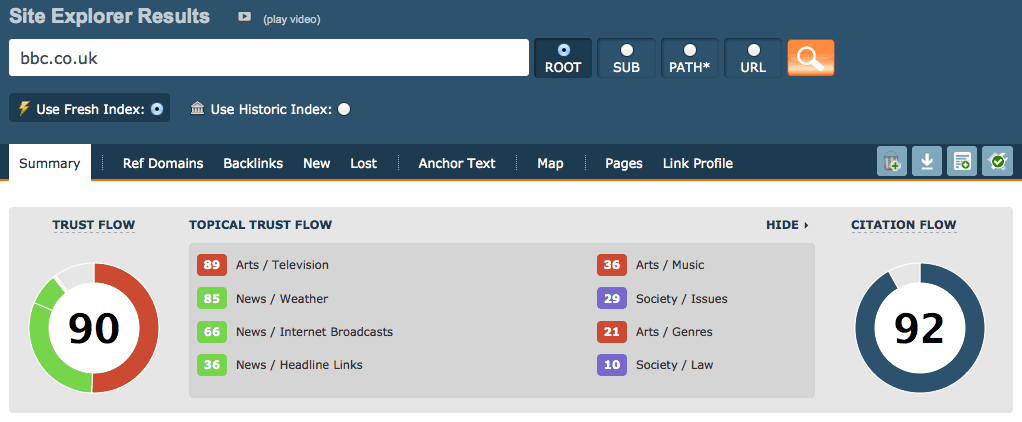Click the Historic Index building icon
1022x422 pixels.
(197, 108)
